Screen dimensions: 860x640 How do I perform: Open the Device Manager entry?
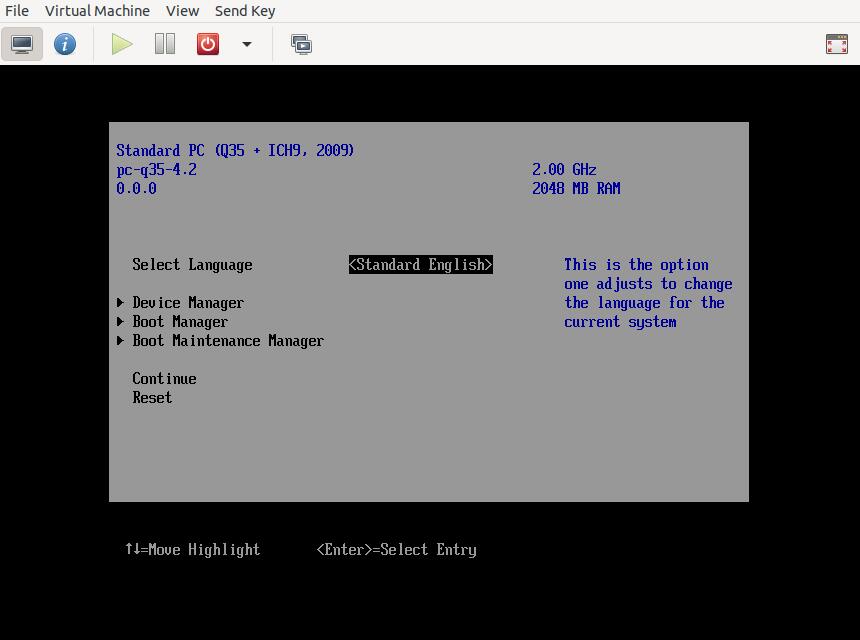[x=188, y=303]
